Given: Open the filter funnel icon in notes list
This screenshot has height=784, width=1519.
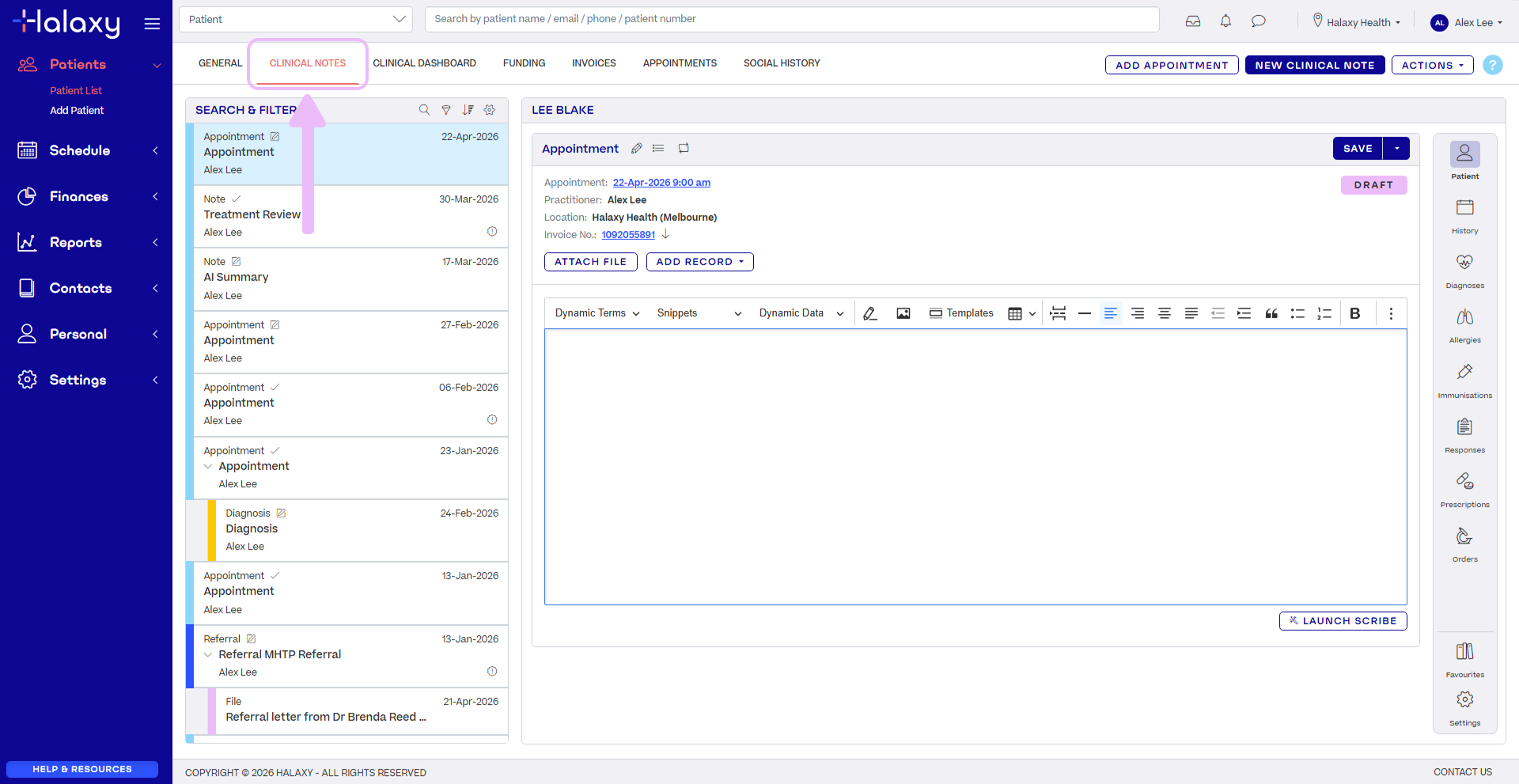Looking at the screenshot, I should [x=446, y=110].
